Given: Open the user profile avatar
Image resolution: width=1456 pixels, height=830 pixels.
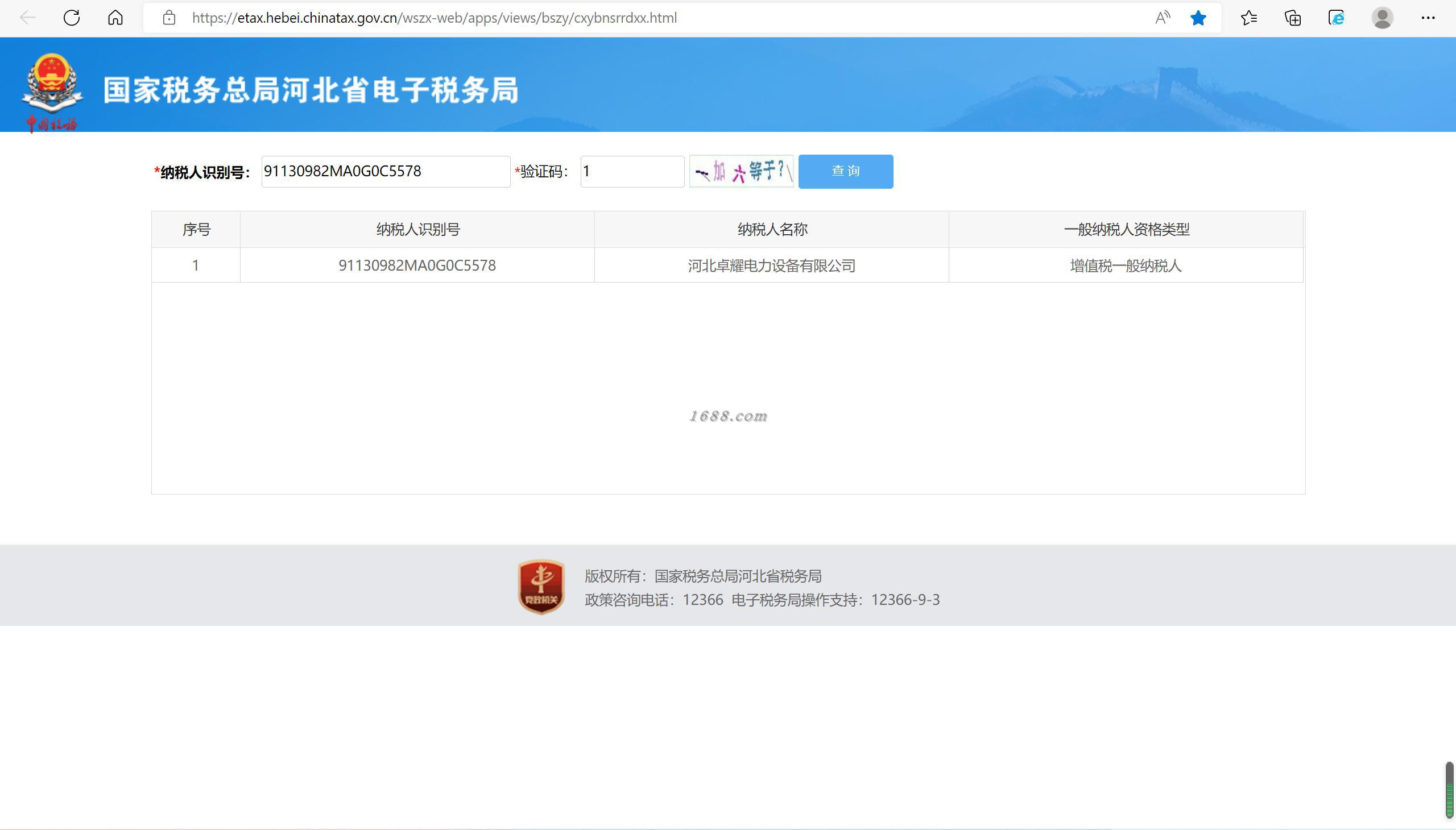Looking at the screenshot, I should coord(1382,18).
